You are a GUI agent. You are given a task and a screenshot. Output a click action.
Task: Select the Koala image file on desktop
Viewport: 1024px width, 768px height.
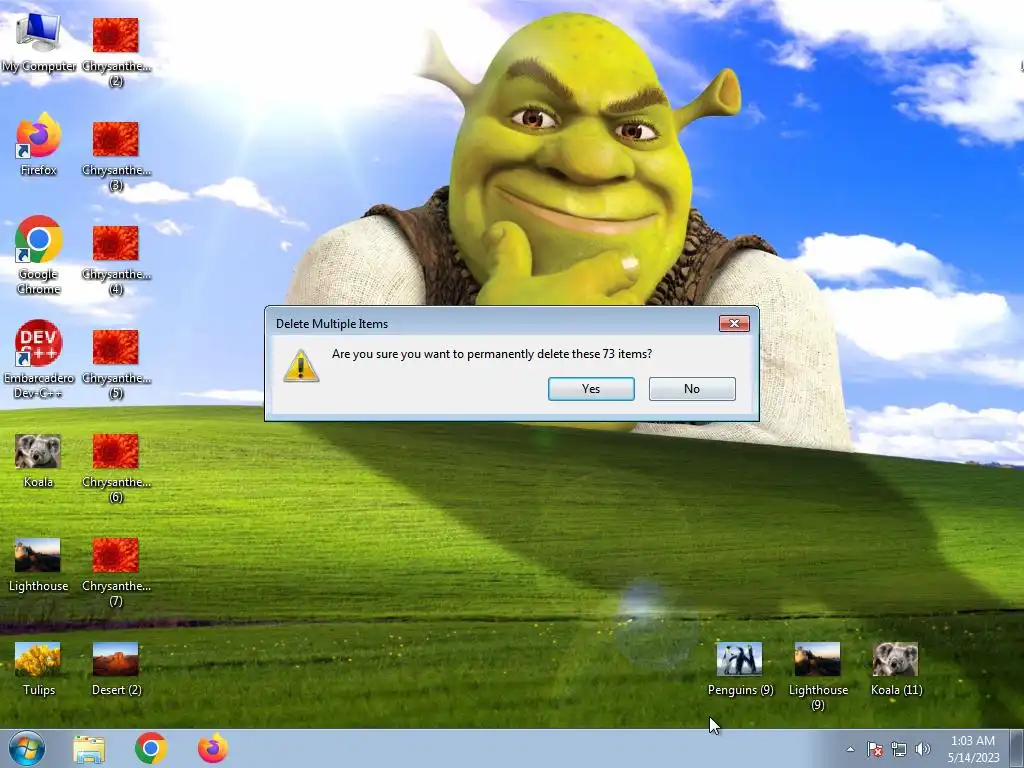point(38,461)
